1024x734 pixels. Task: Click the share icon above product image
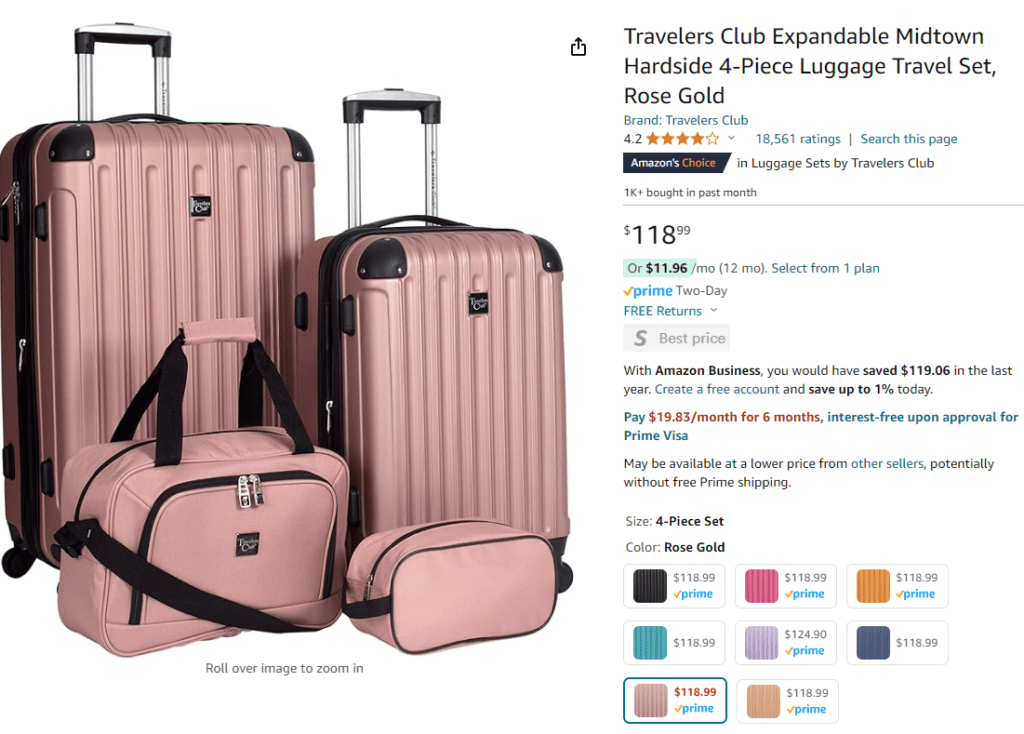tap(578, 47)
